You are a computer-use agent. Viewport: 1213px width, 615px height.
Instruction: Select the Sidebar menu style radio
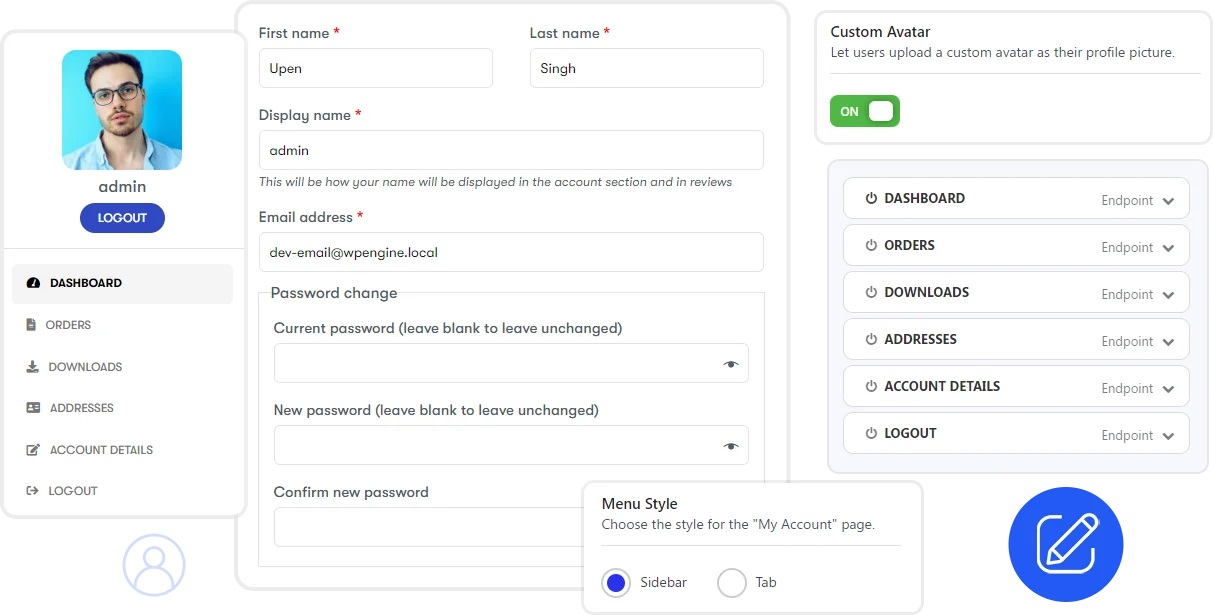click(616, 582)
